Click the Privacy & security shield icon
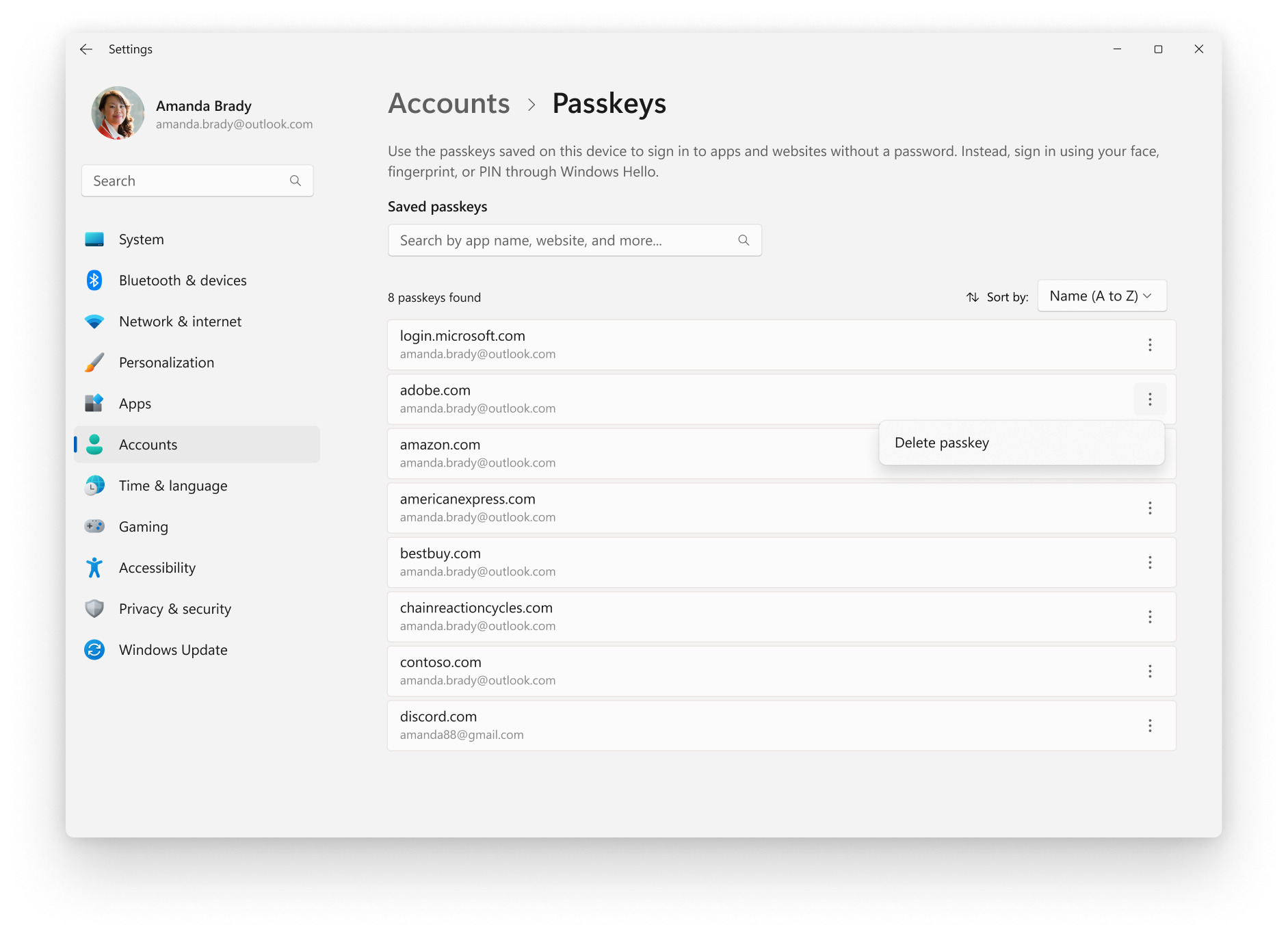This screenshot has height=936, width=1288. coord(94,609)
